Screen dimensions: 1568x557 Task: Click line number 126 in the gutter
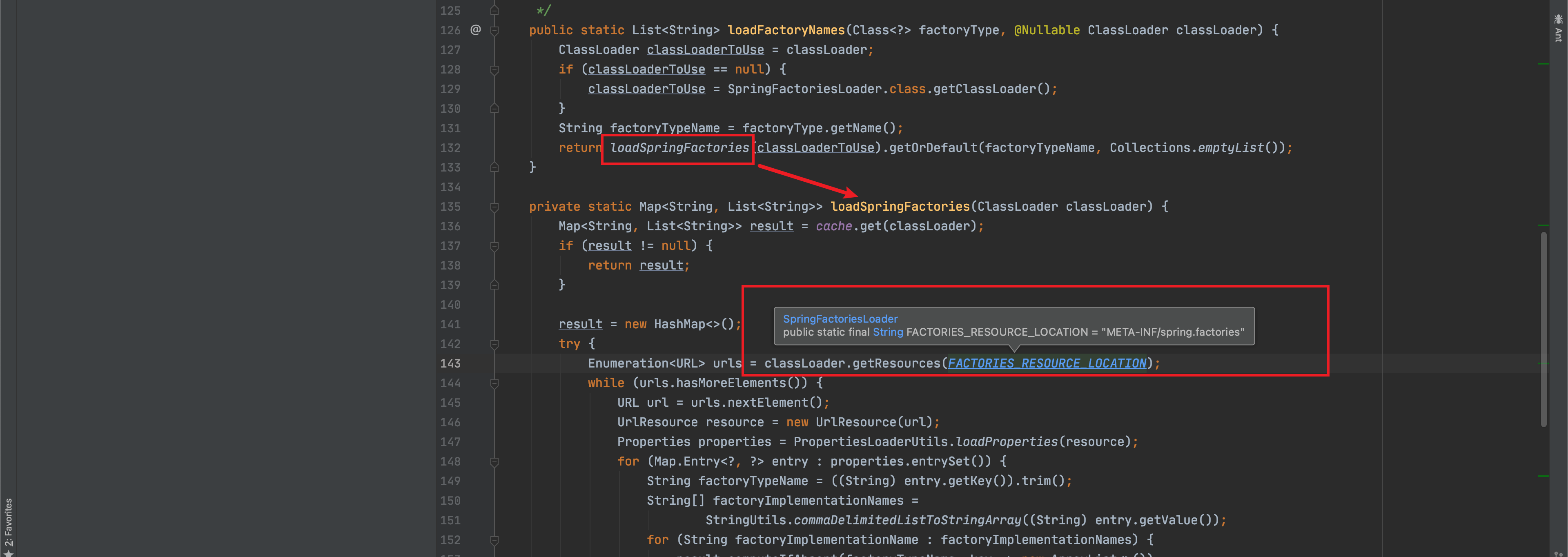(x=450, y=30)
